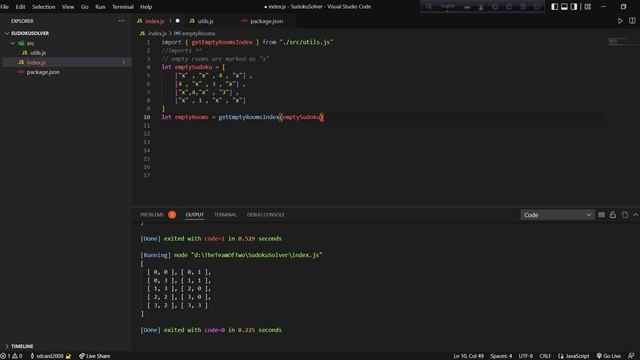
Task: Click errors and warnings status indicator
Action: pos(11,356)
